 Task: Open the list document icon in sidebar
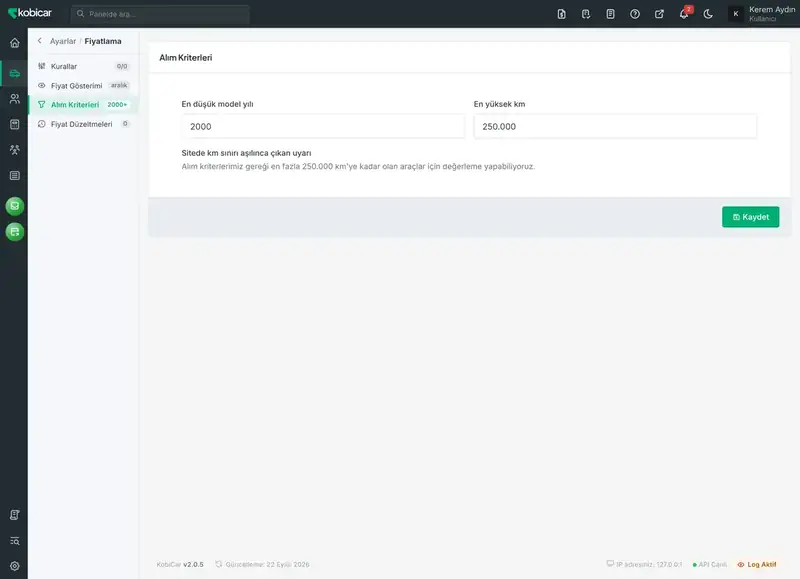(x=14, y=175)
